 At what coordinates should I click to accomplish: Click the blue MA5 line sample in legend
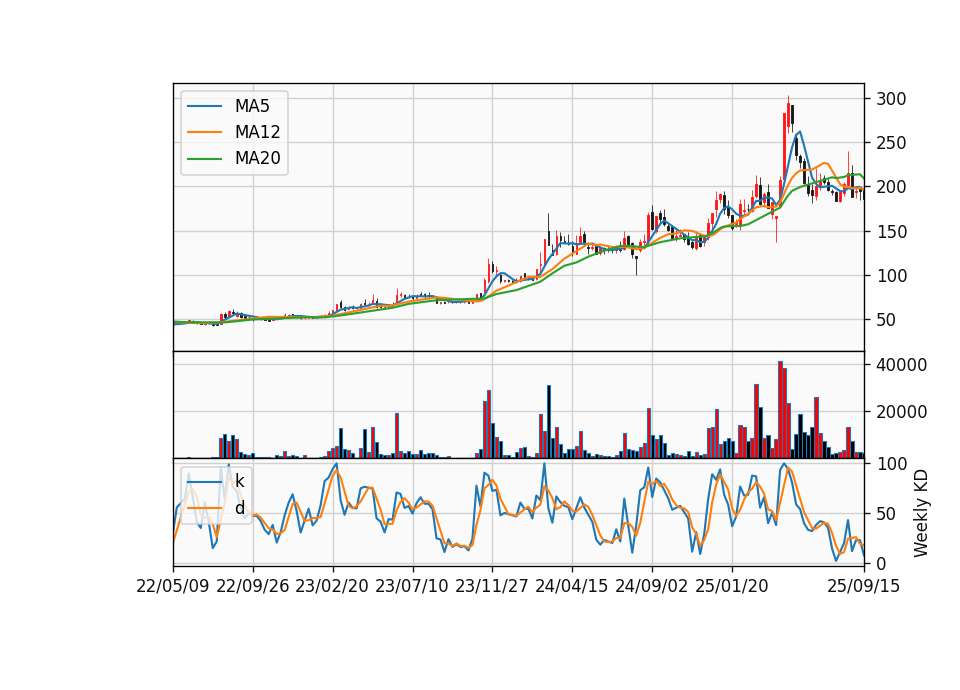tap(204, 106)
